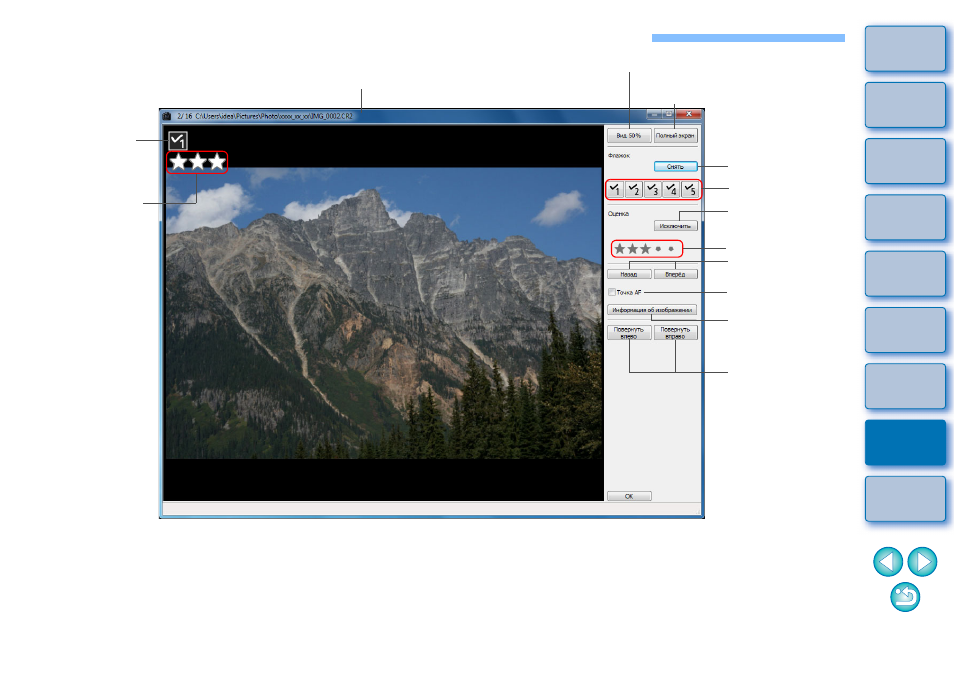Set checkmark 5 on the image
This screenshot has height=674, width=954.
tap(690, 190)
